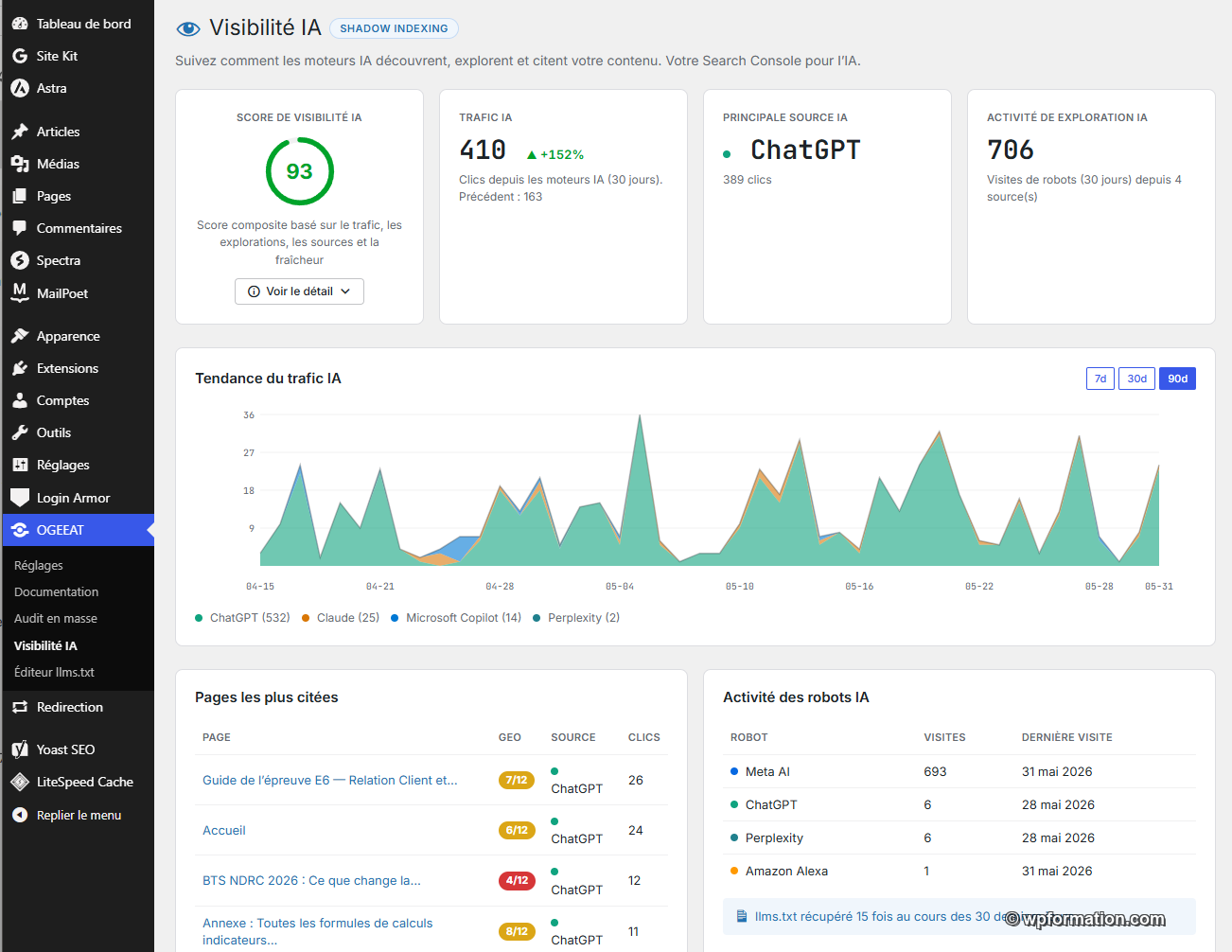The image size is (1232, 952).
Task: Click the Astra theme icon
Action: pyautogui.click(x=20, y=88)
